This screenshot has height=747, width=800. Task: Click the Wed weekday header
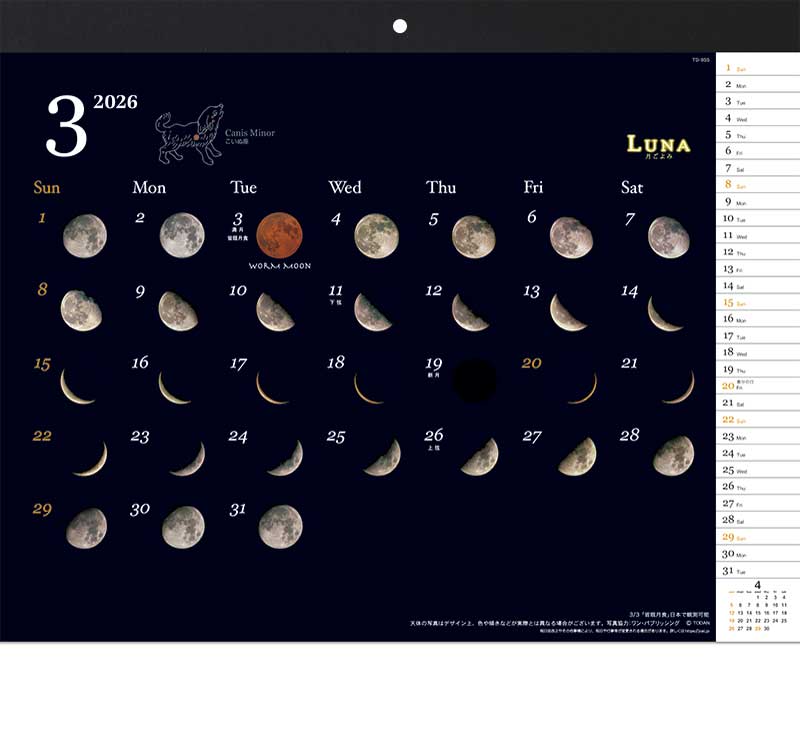(345, 187)
